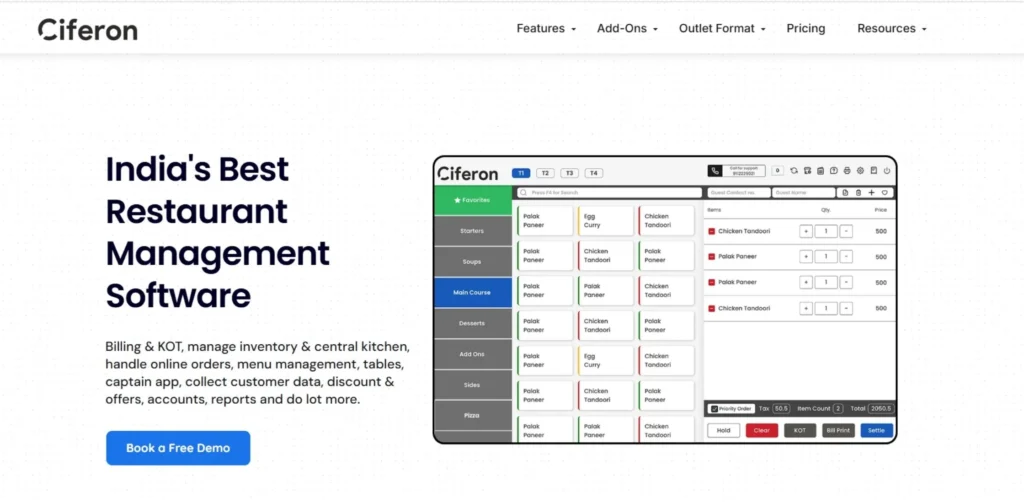Click the Tax value 50.5
Screen dimensions: 1024x503
pos(781,409)
